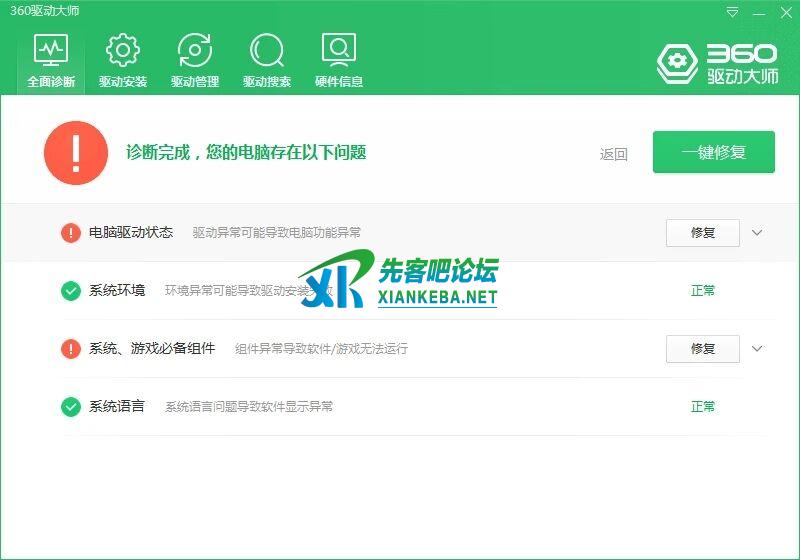
Task: Click the 一键修复 one-click repair button
Action: pyautogui.click(x=713, y=153)
